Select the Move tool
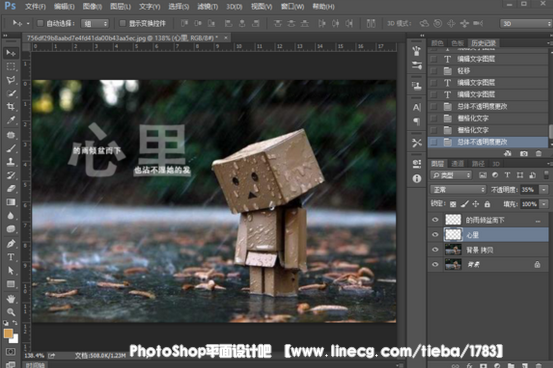 (x=11, y=53)
